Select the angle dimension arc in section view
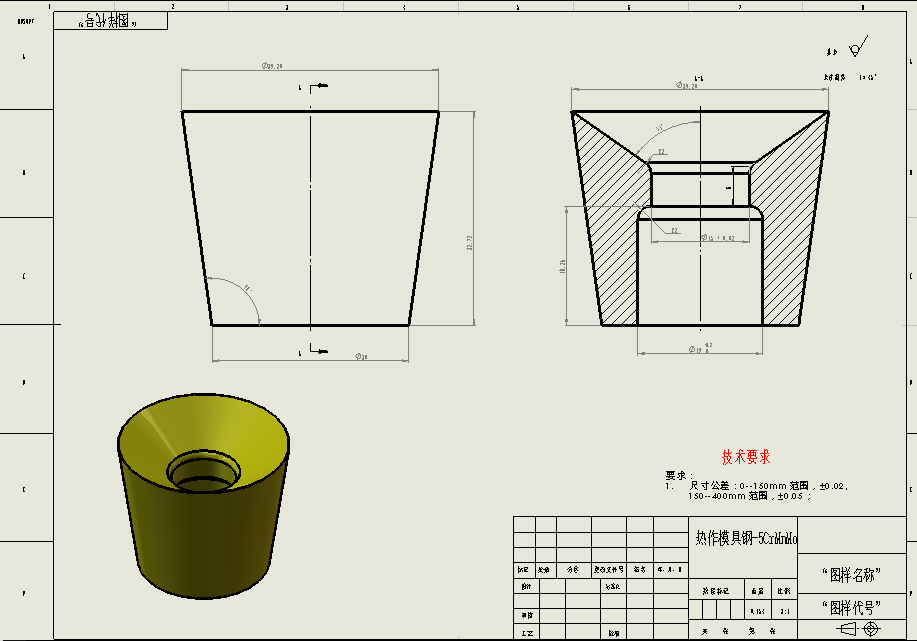917x641 pixels. 661,127
